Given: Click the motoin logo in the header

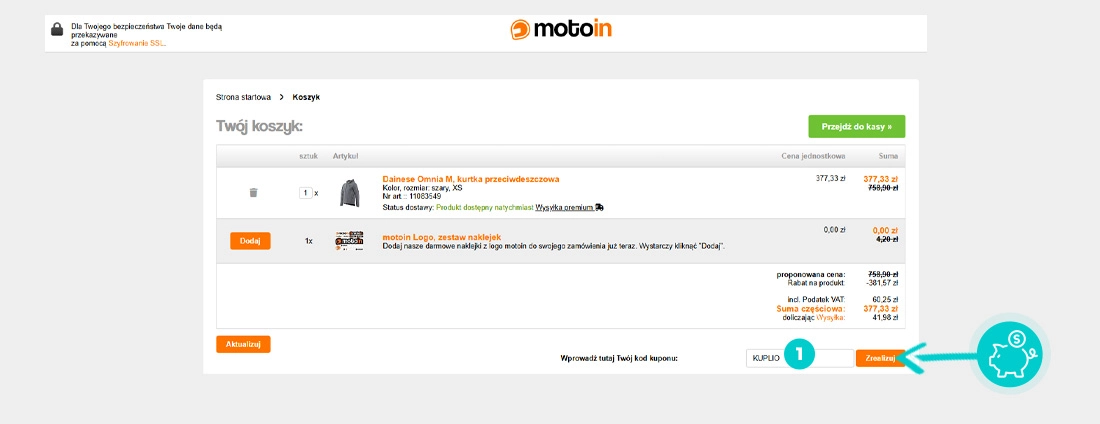Looking at the screenshot, I should coord(560,29).
